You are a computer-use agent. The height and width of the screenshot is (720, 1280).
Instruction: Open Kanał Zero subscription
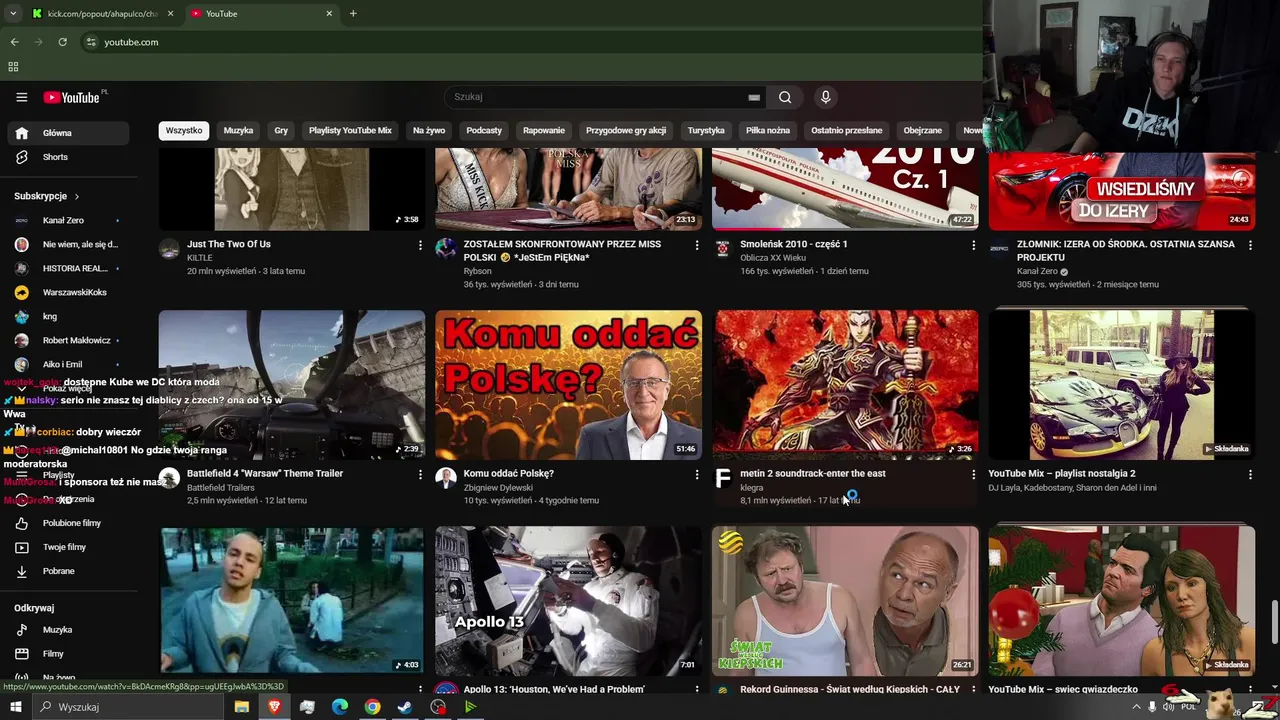(68, 220)
